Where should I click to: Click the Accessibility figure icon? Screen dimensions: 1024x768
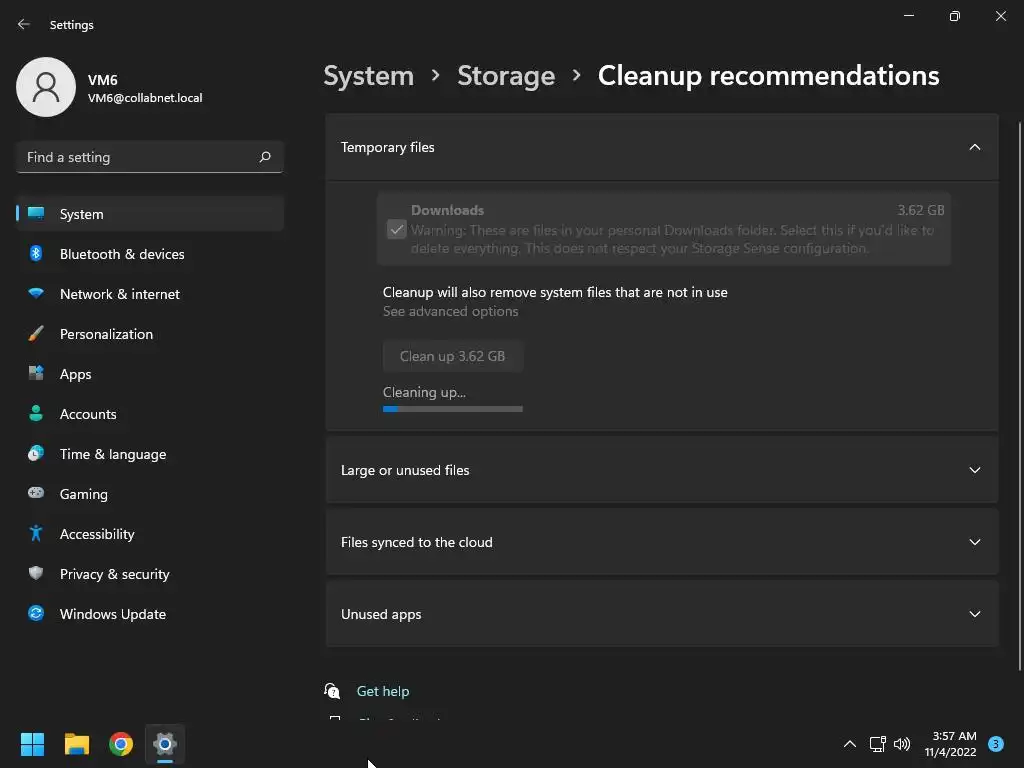36,534
